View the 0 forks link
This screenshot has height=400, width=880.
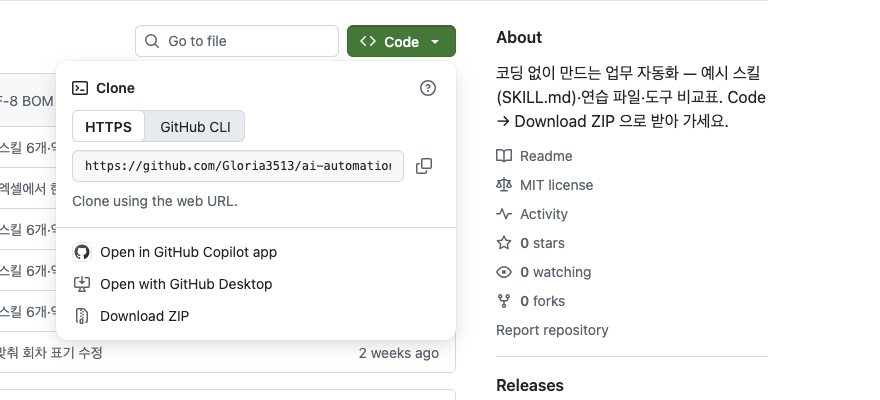[x=543, y=301]
